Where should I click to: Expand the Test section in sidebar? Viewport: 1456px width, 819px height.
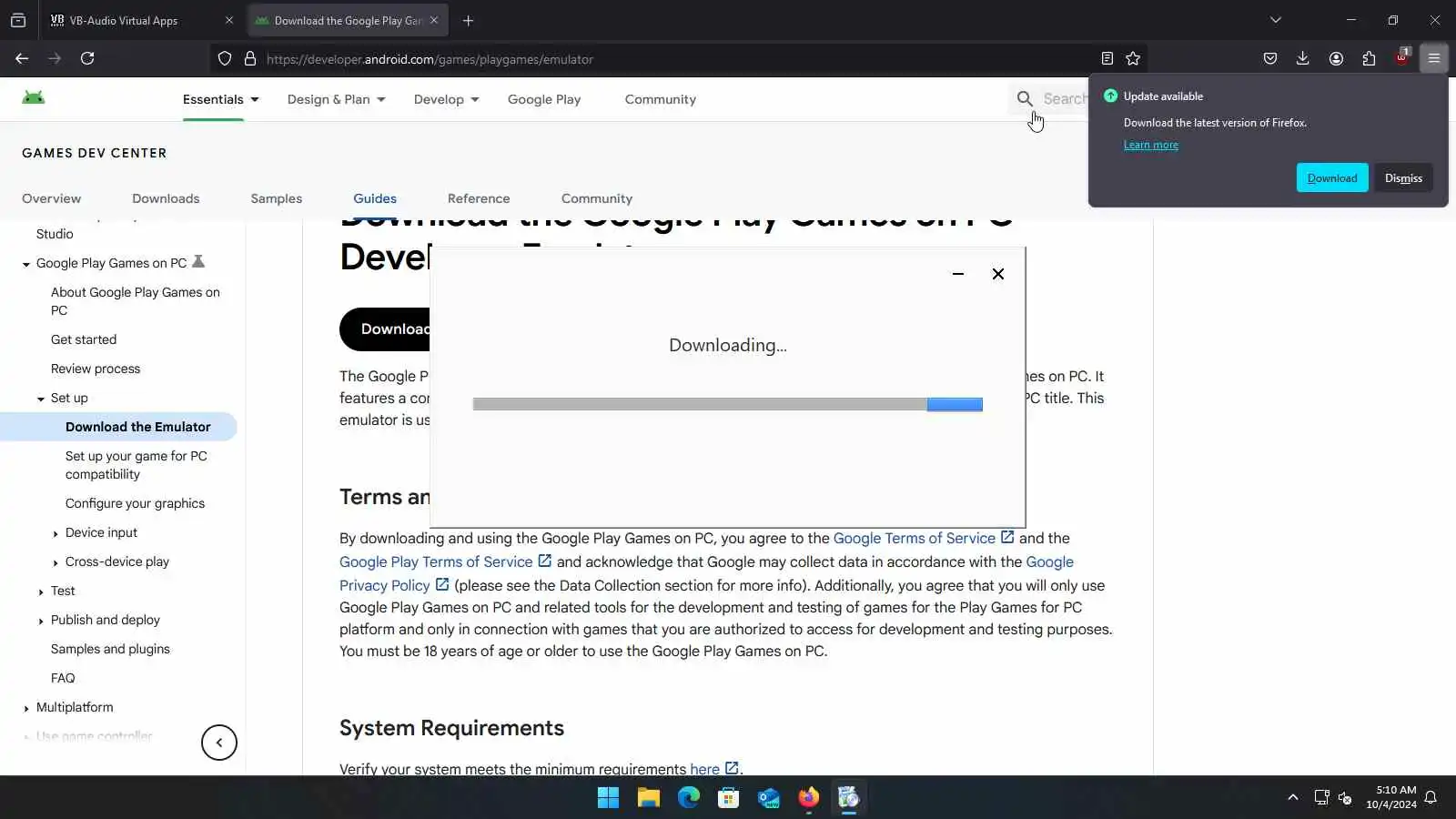coord(41,591)
